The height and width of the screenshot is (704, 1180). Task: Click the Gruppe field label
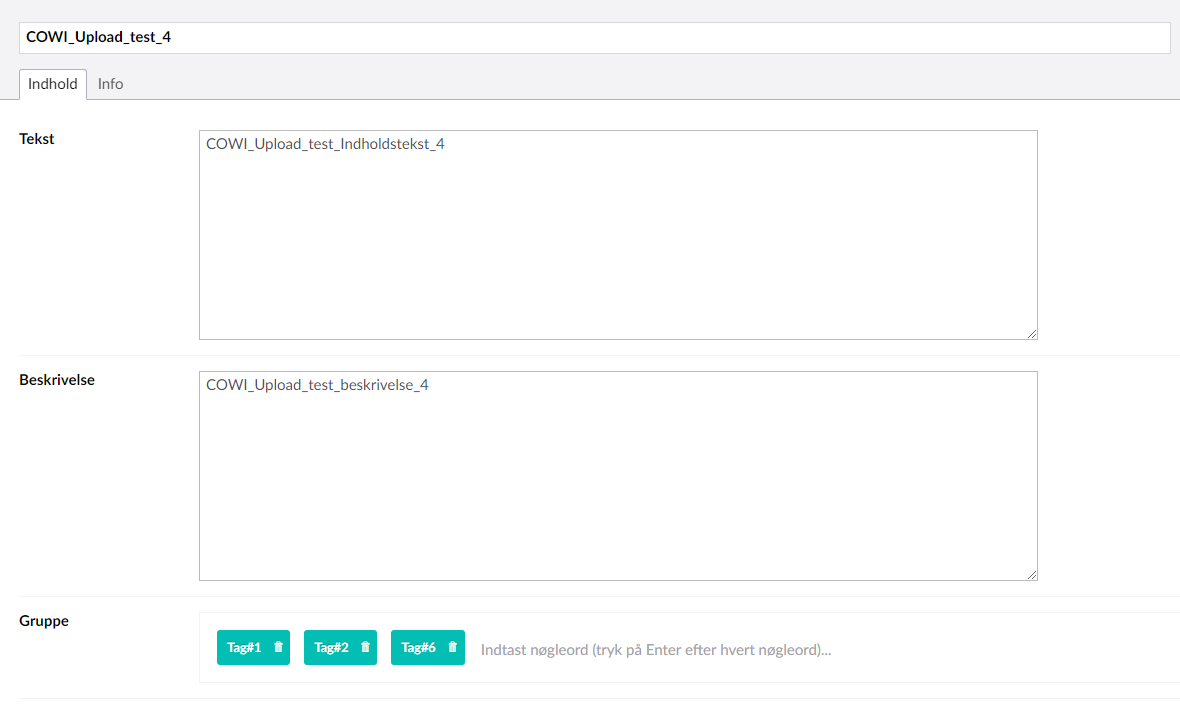coord(44,621)
